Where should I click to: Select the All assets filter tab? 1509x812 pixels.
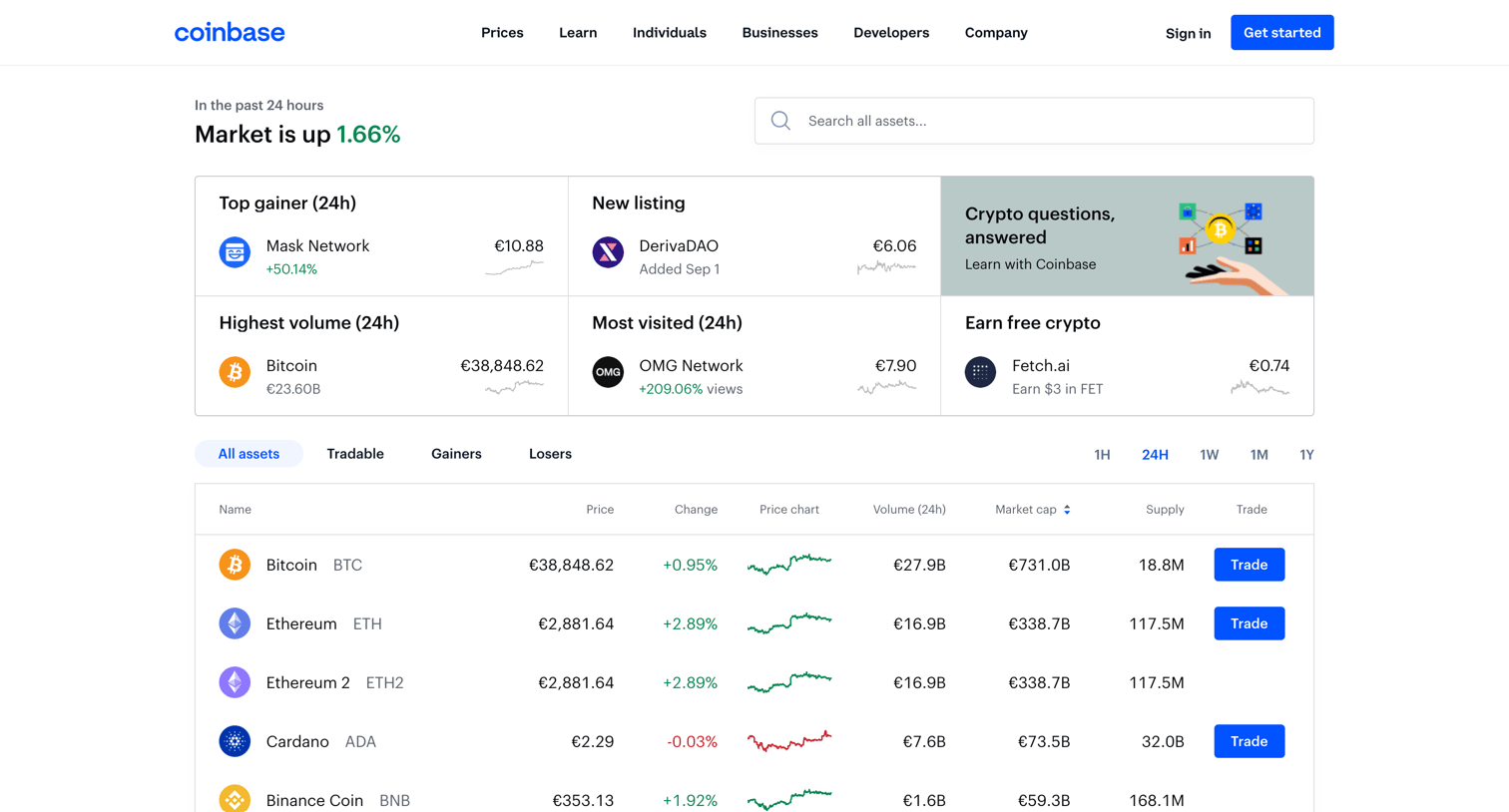(249, 454)
